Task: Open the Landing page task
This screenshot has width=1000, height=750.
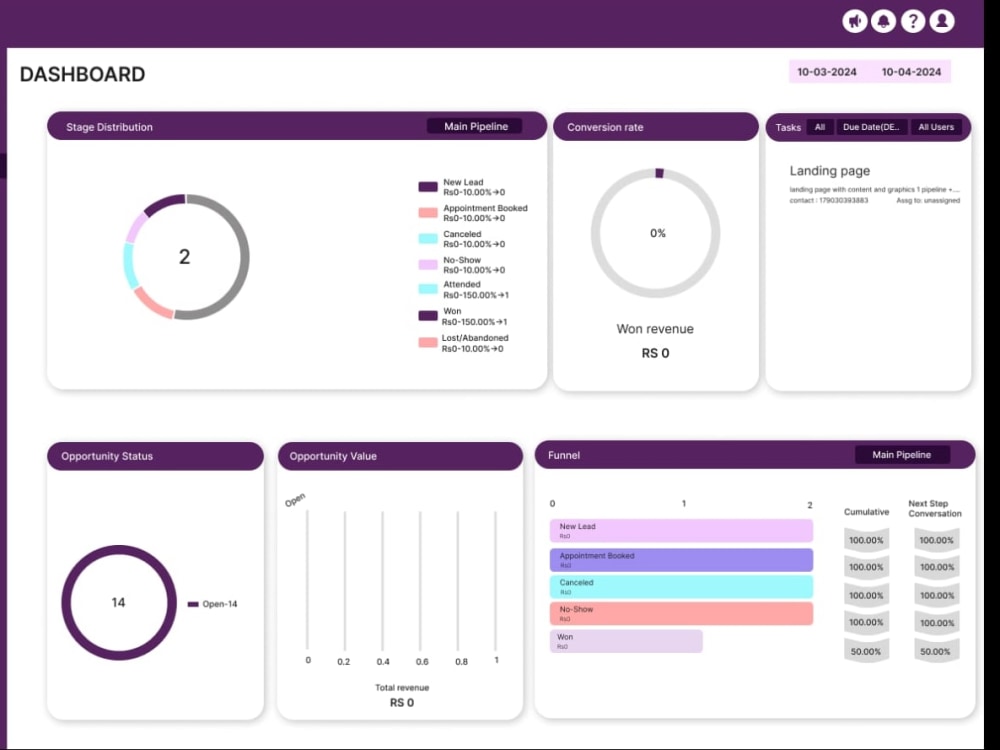Action: (x=830, y=171)
